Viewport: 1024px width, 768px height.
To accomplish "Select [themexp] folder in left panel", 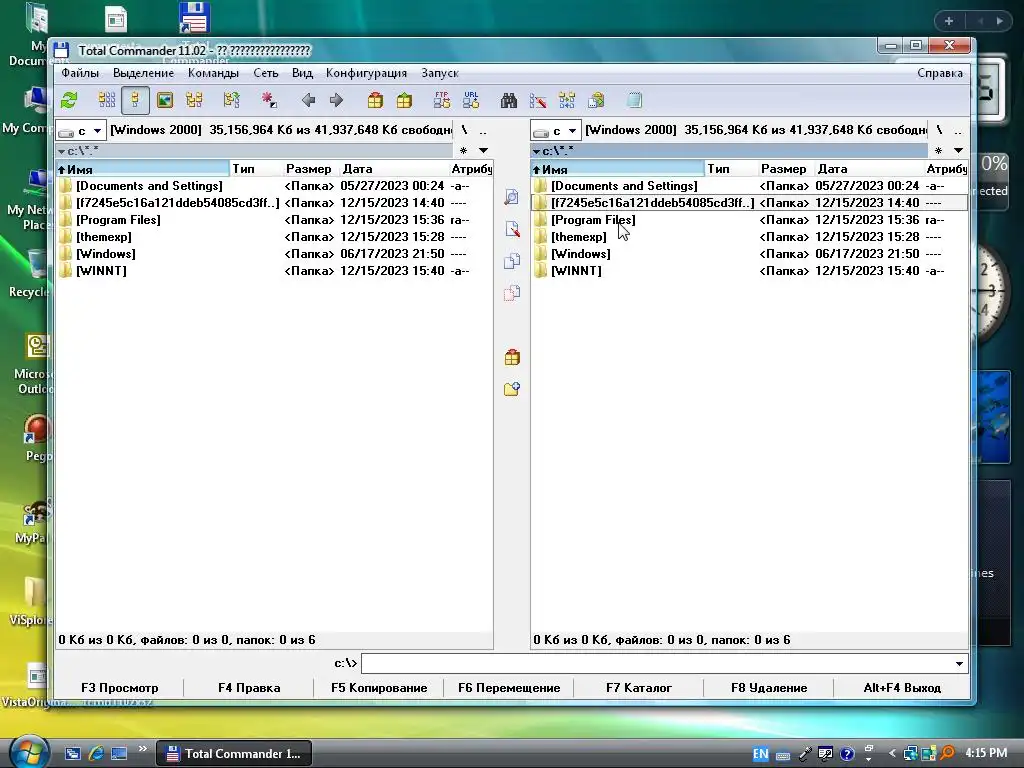I will tap(103, 237).
